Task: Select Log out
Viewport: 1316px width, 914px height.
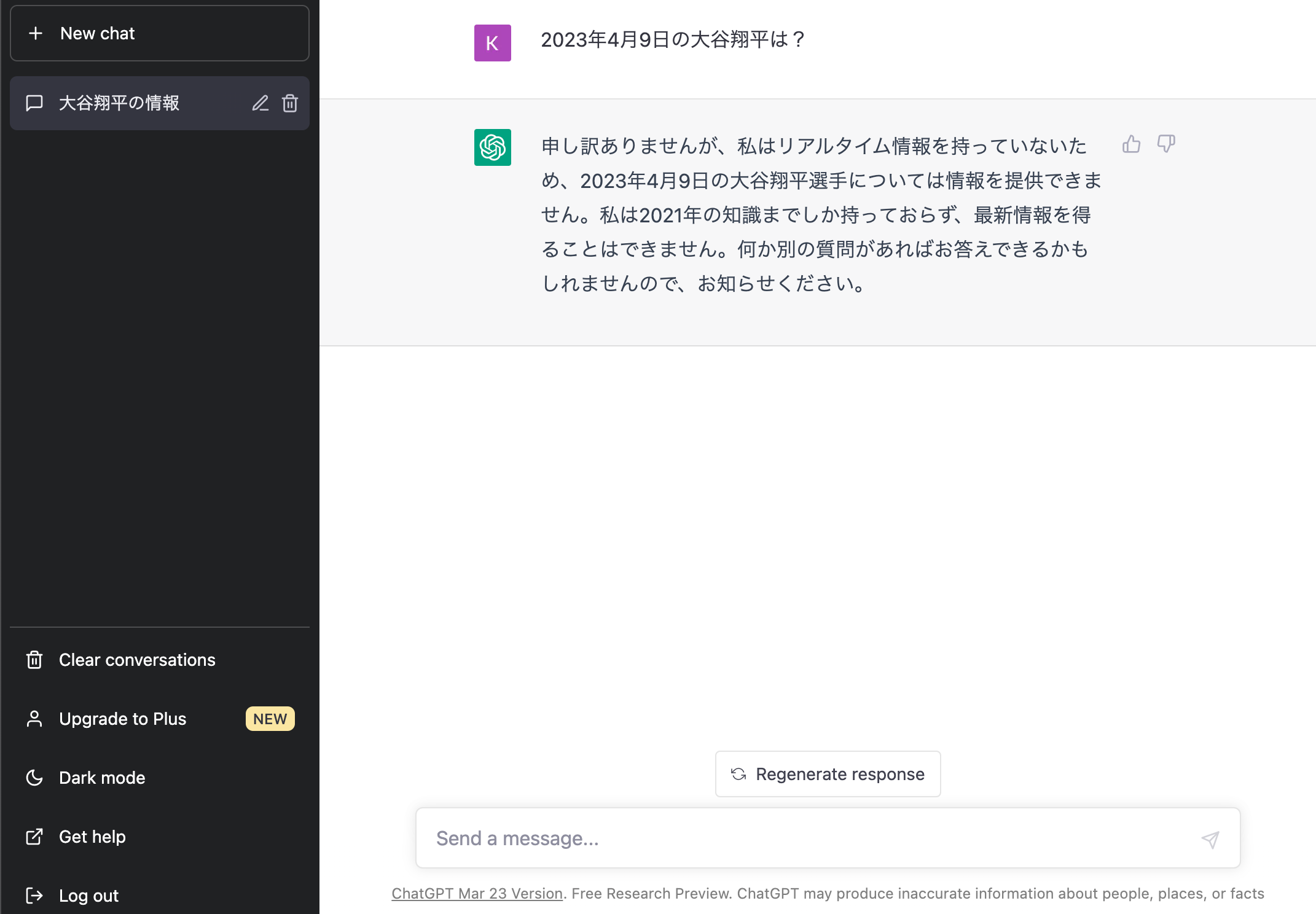Action: (x=160, y=896)
